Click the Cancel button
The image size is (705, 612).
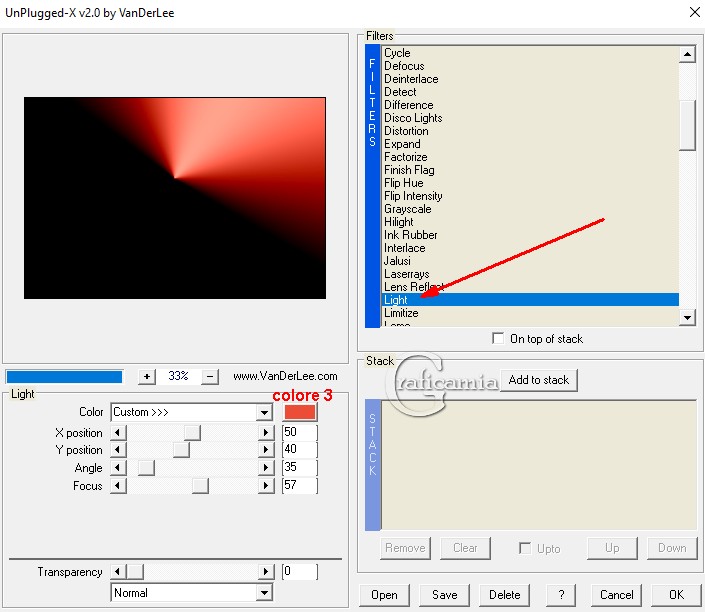(x=616, y=595)
